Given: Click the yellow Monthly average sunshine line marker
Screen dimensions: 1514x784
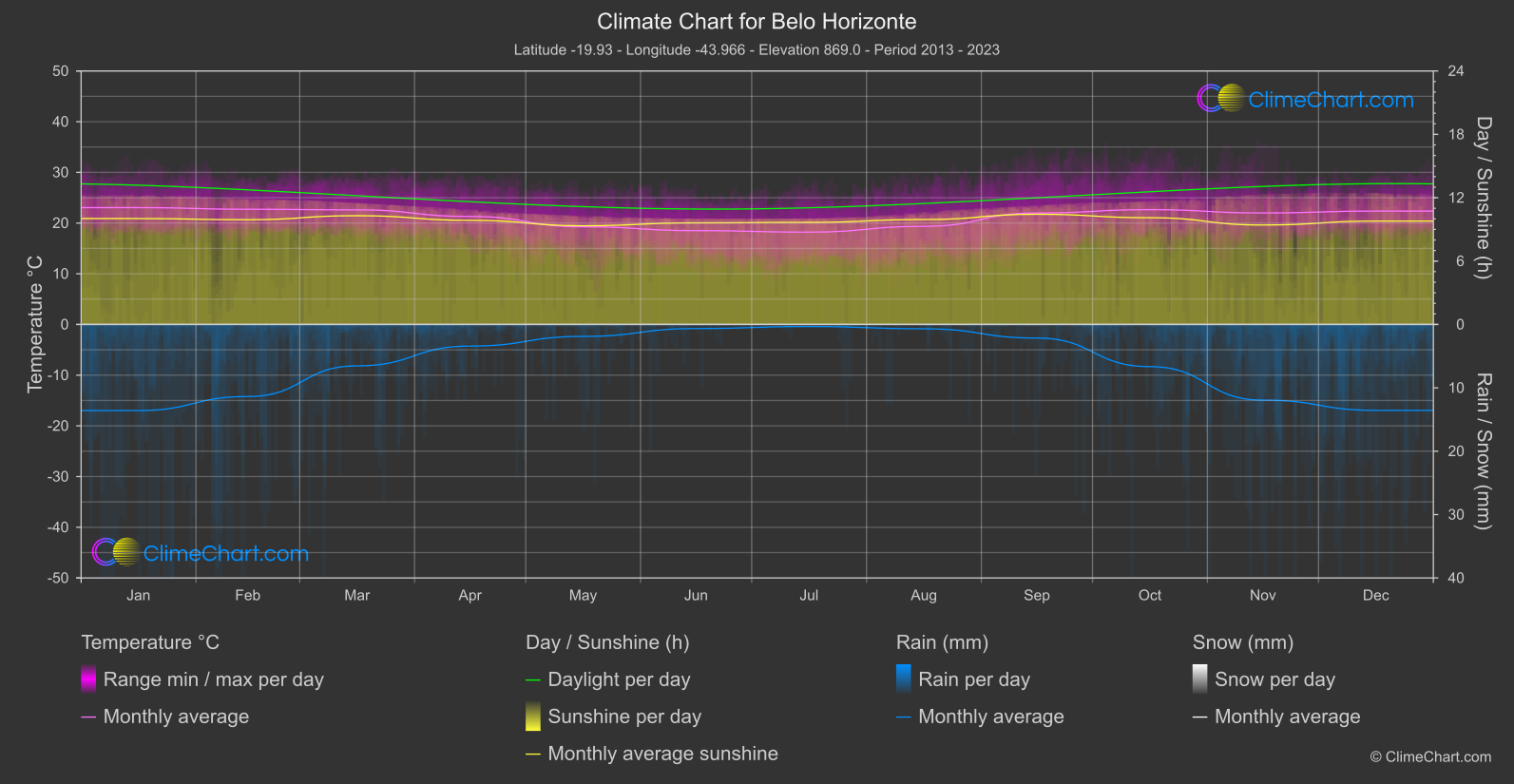Looking at the screenshot, I should [533, 755].
